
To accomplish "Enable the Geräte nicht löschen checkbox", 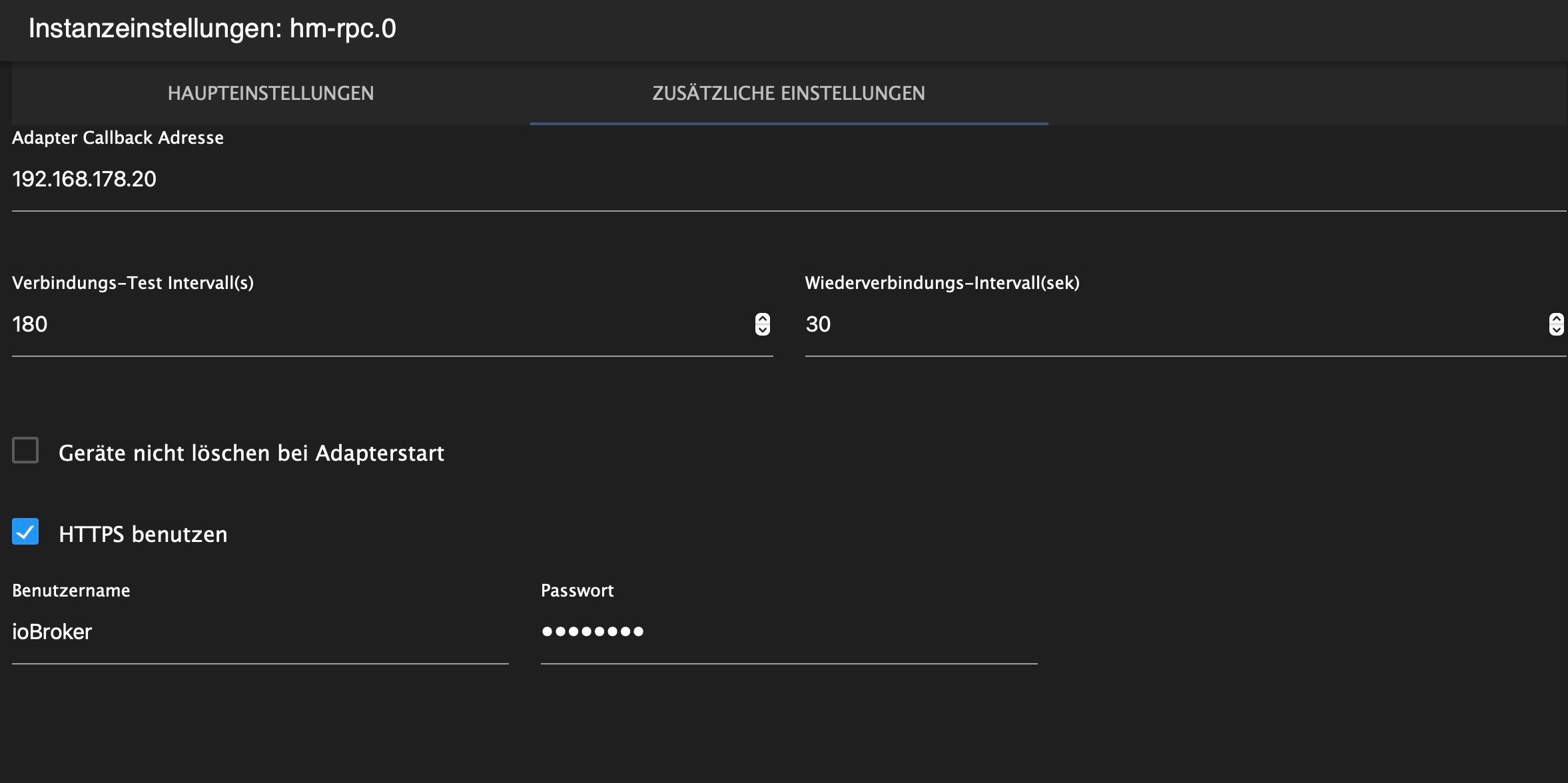I will 25,451.
